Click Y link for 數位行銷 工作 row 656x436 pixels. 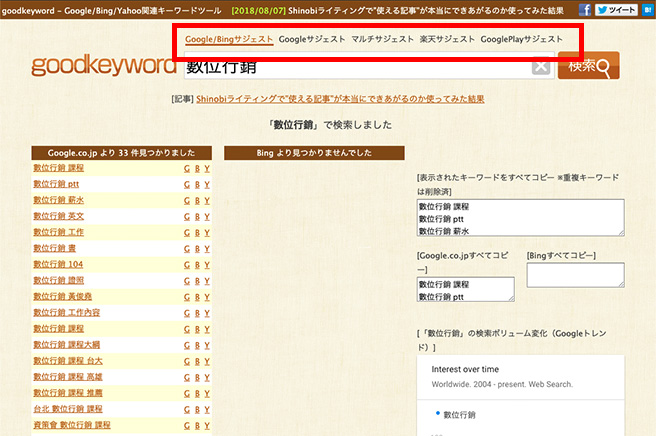tap(207, 233)
